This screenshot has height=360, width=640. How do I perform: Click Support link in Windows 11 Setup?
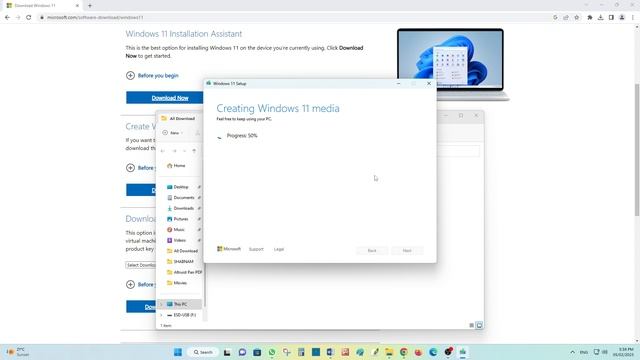pos(256,249)
